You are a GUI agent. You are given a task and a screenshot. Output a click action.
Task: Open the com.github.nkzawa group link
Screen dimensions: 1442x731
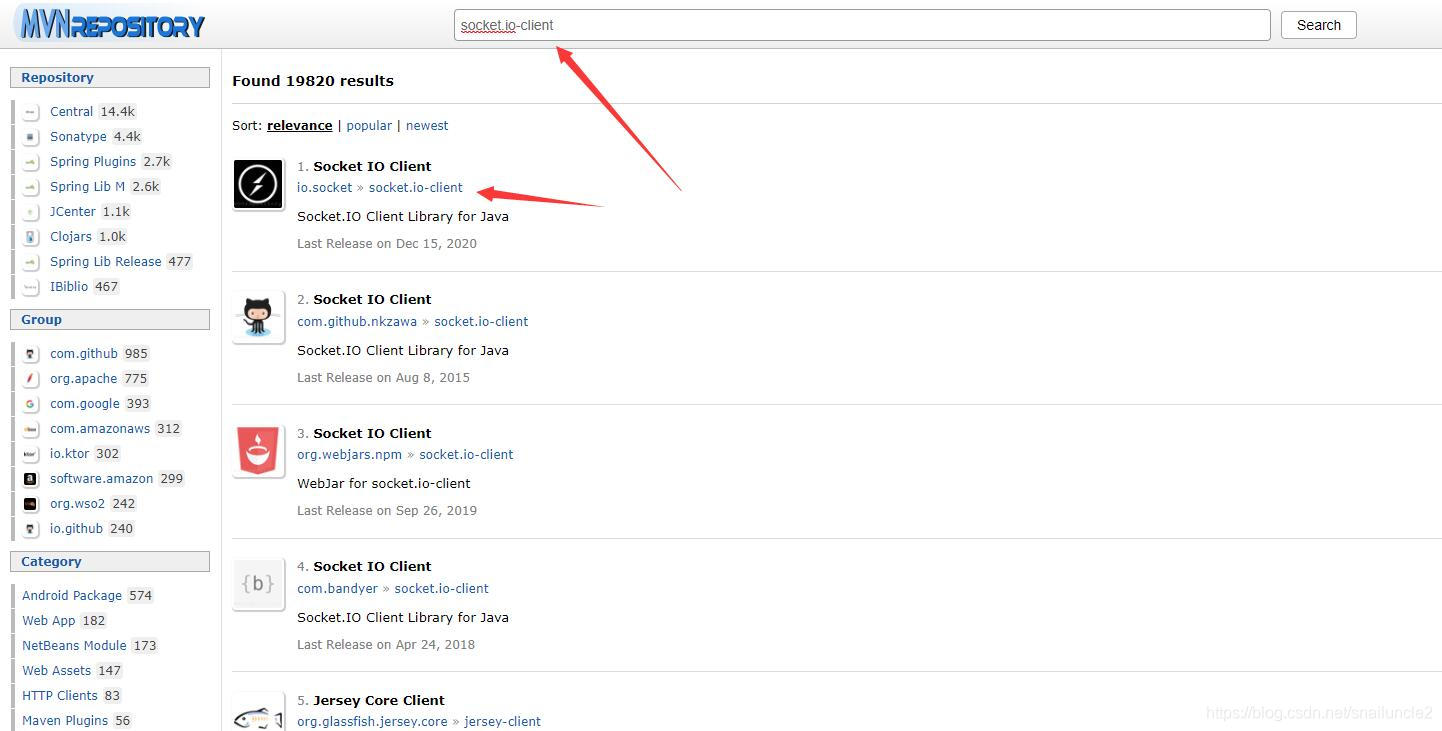coord(357,322)
